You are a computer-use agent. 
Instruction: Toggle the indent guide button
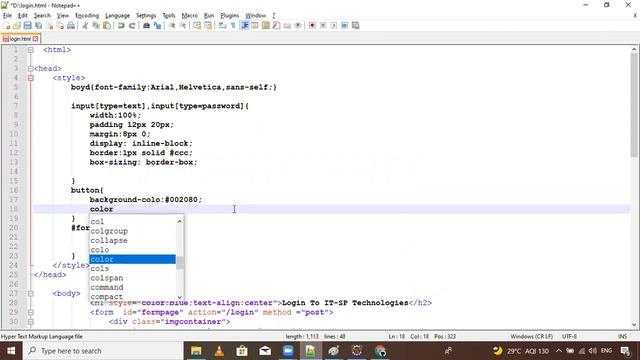pos(244,25)
